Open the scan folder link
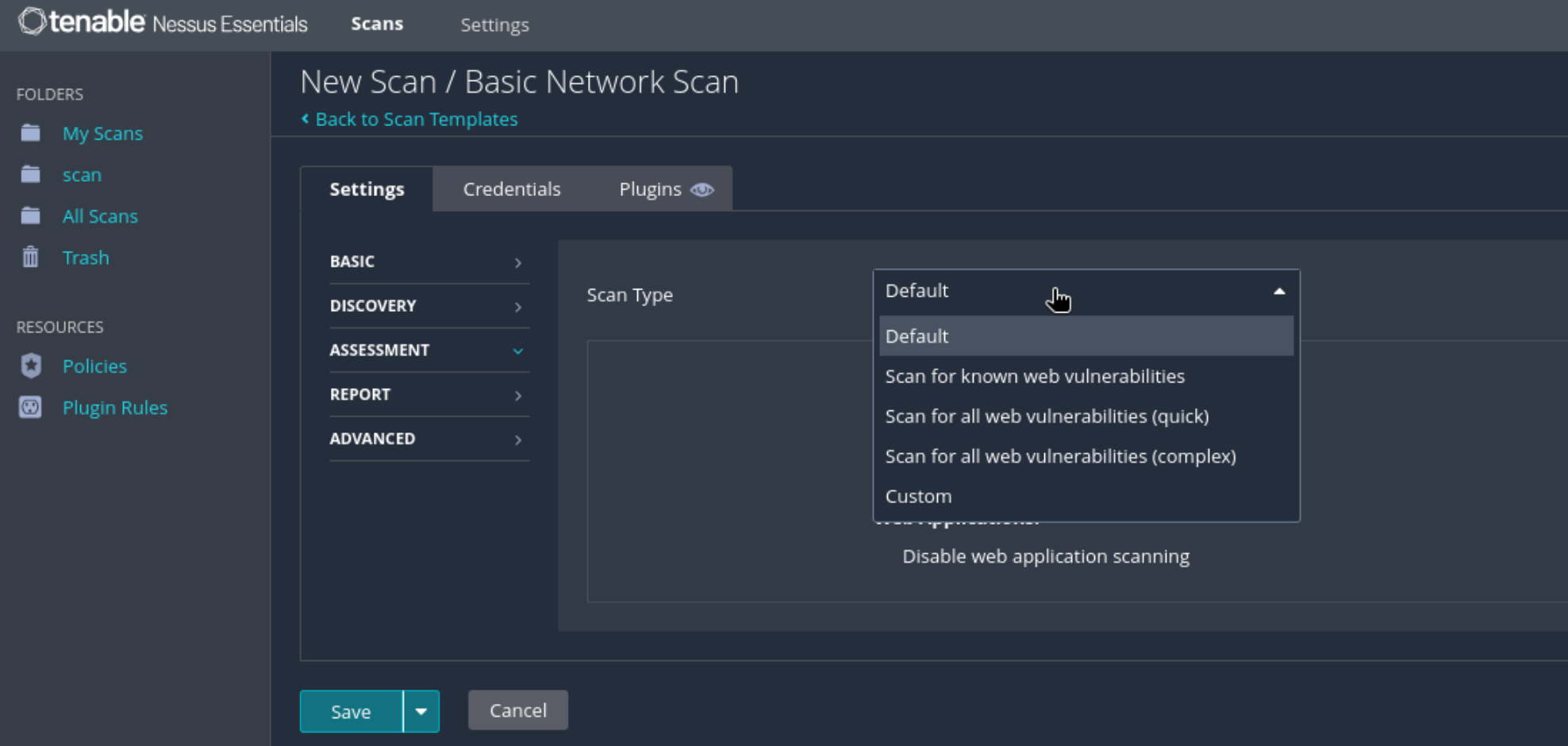The image size is (1568, 746). pos(82,175)
